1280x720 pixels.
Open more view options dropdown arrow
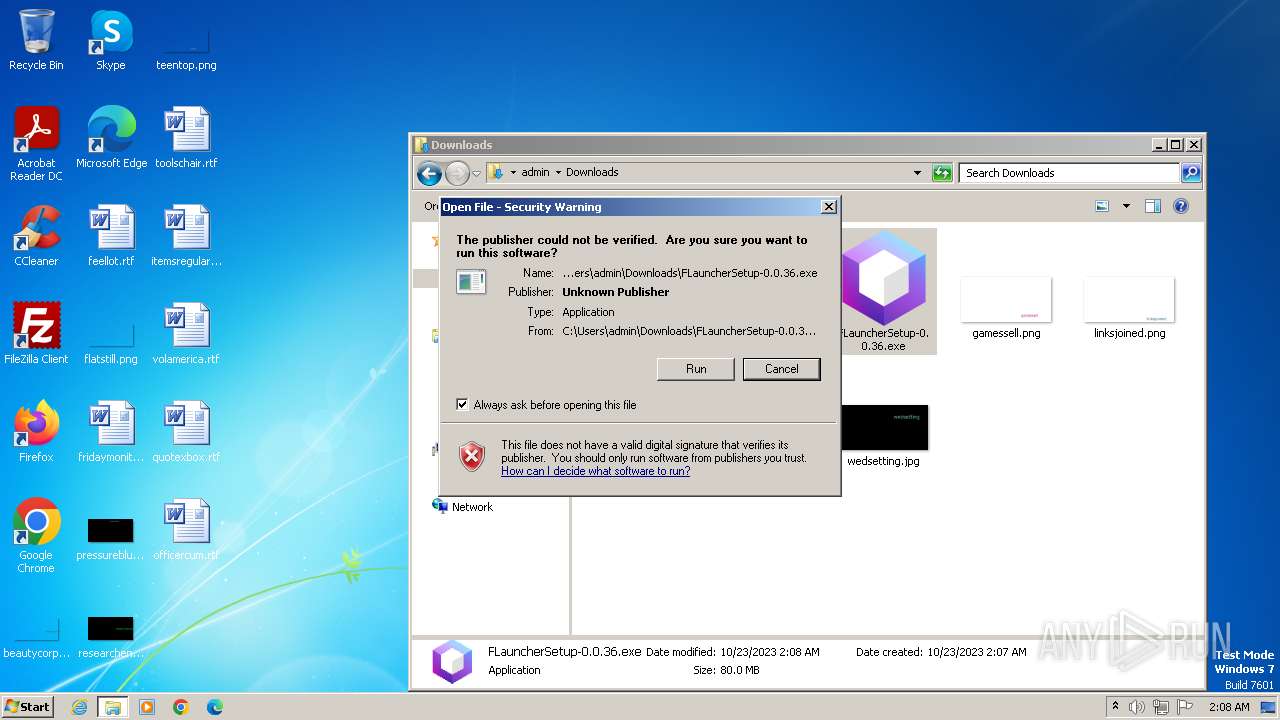point(1126,206)
